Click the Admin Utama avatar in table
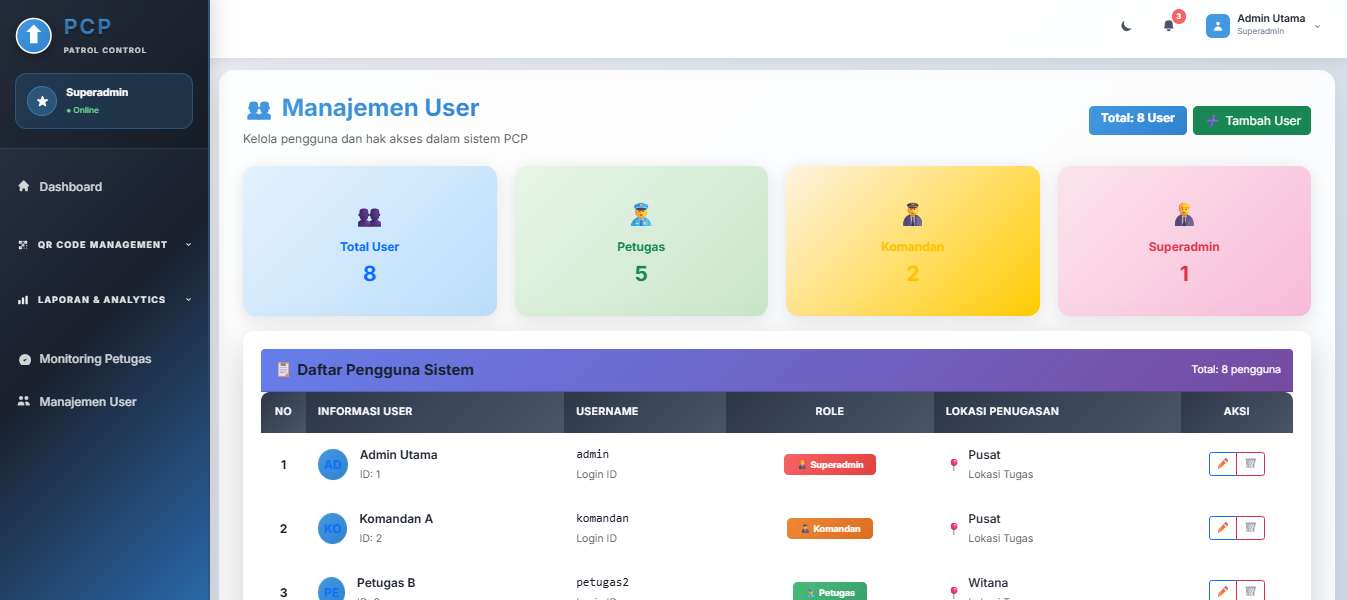The width and height of the screenshot is (1347, 600). (332, 464)
